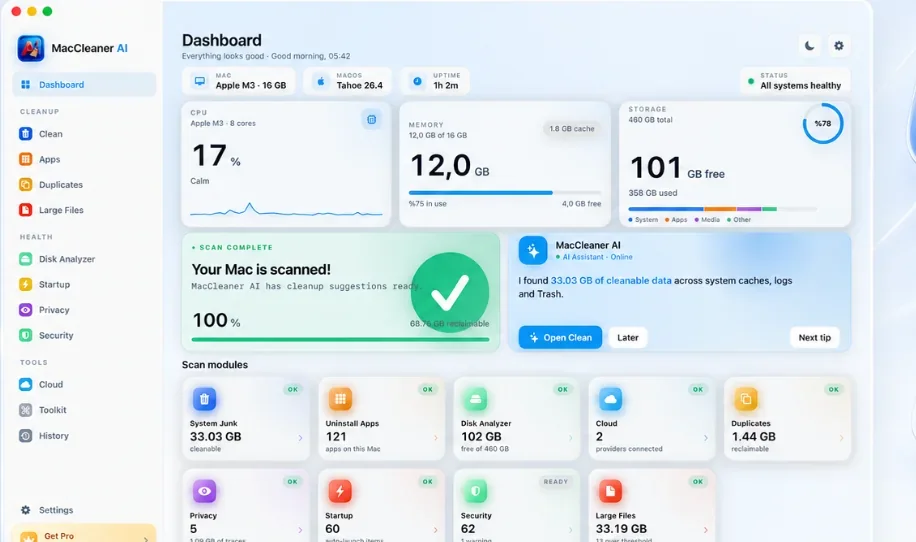Open Disk Analyzer from the sidebar
Screen dimensions: 916x542
pos(84,259)
